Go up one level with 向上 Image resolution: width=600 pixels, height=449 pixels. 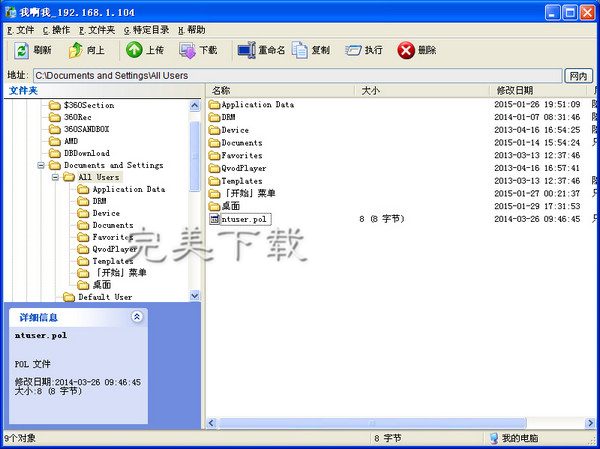click(x=86, y=50)
